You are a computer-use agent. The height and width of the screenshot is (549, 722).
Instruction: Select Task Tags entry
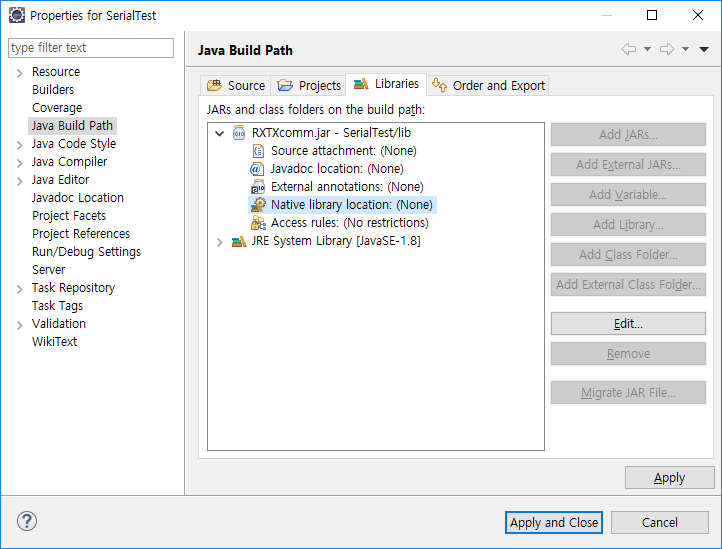(x=58, y=305)
